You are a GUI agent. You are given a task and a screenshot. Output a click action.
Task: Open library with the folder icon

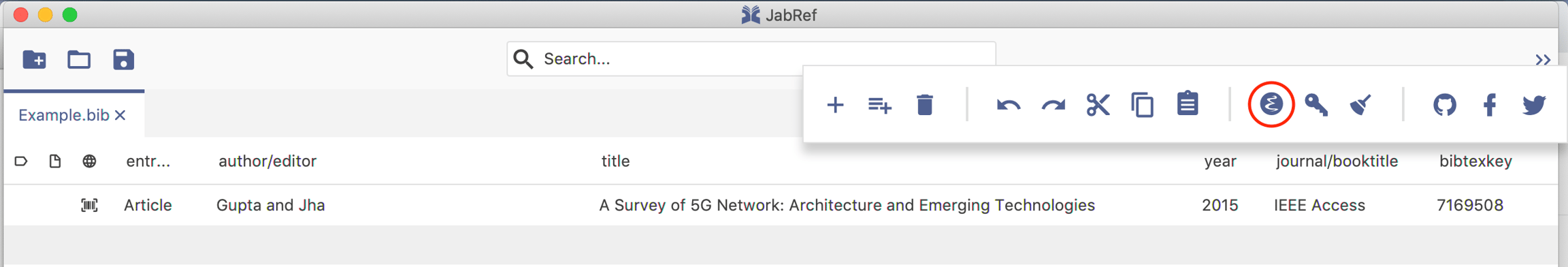tap(79, 59)
